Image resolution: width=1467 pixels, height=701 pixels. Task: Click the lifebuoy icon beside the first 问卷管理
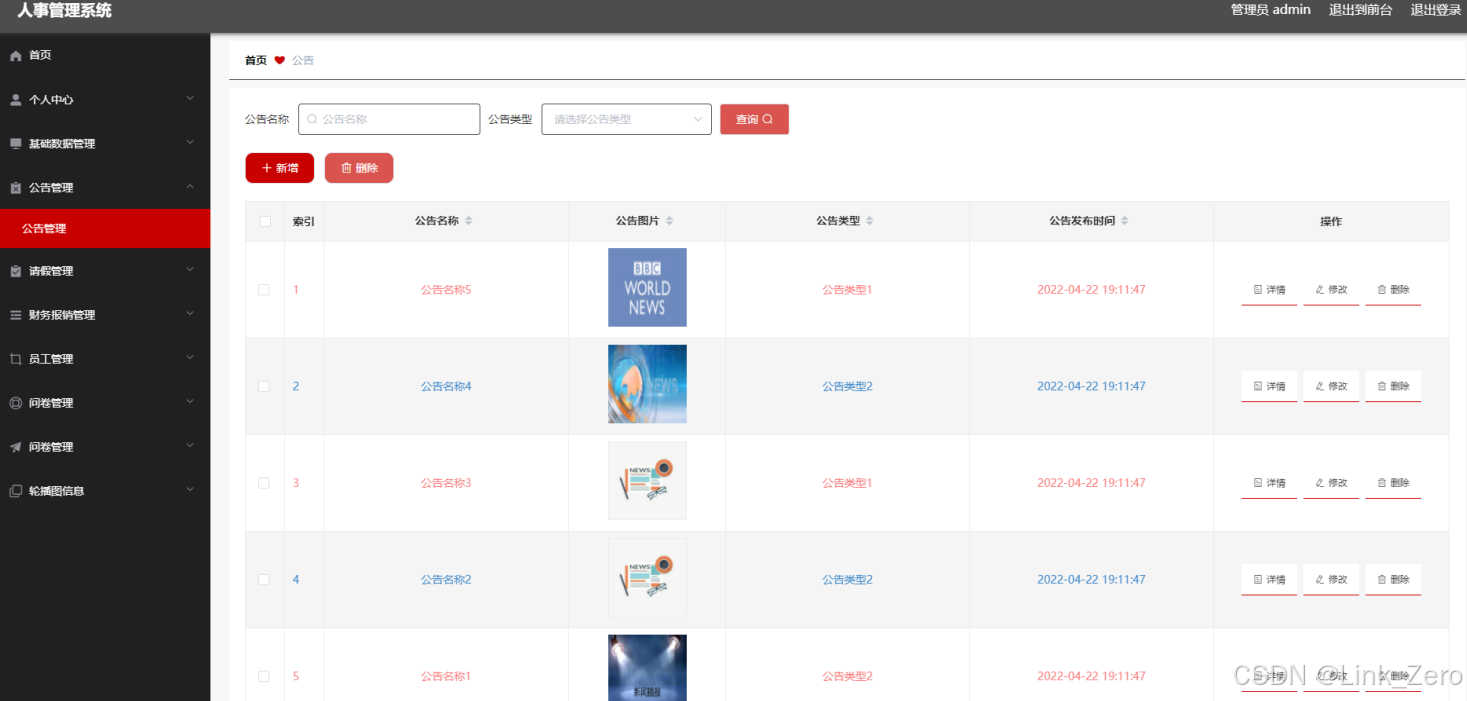[x=15, y=403]
